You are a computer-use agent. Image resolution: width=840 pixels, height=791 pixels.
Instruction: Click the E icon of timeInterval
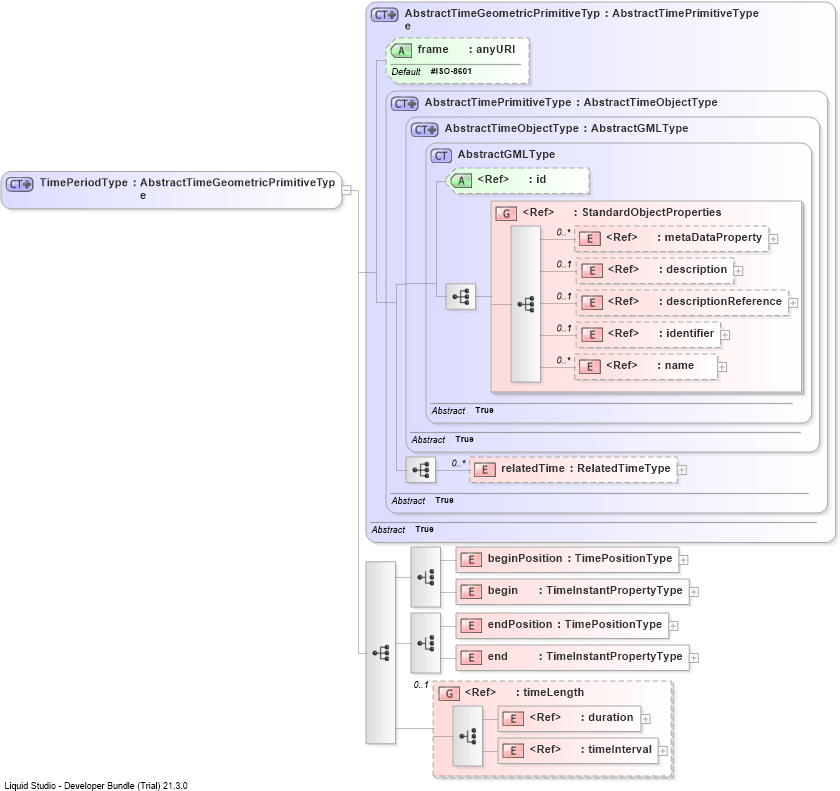513,751
